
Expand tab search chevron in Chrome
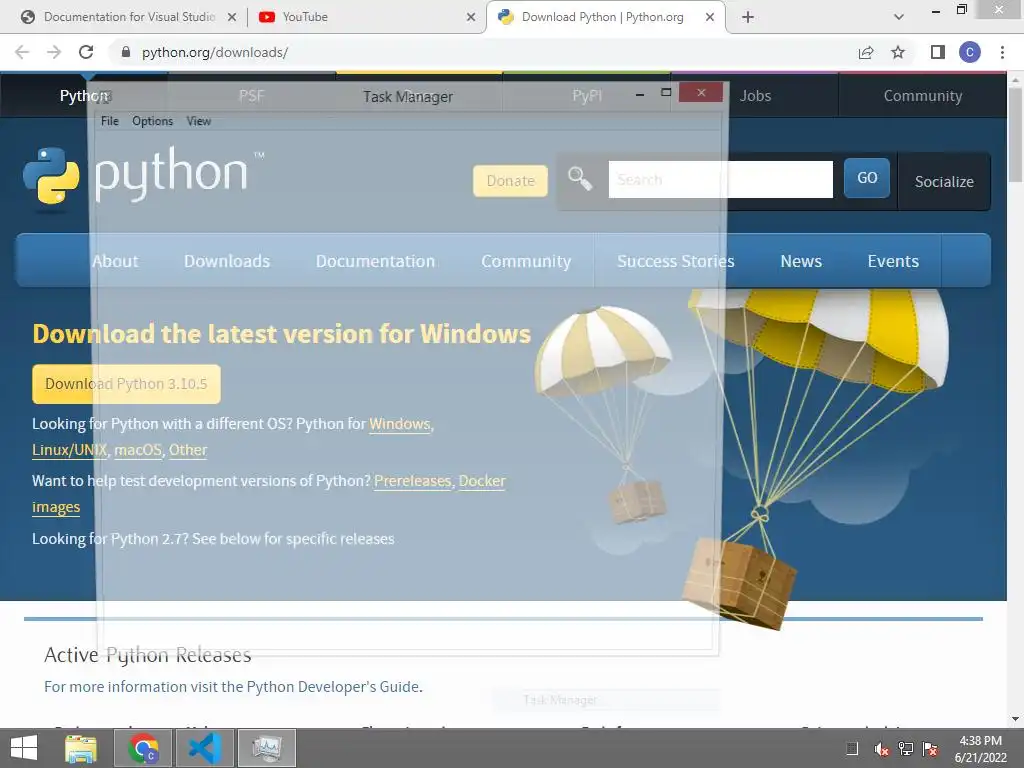[x=899, y=18]
